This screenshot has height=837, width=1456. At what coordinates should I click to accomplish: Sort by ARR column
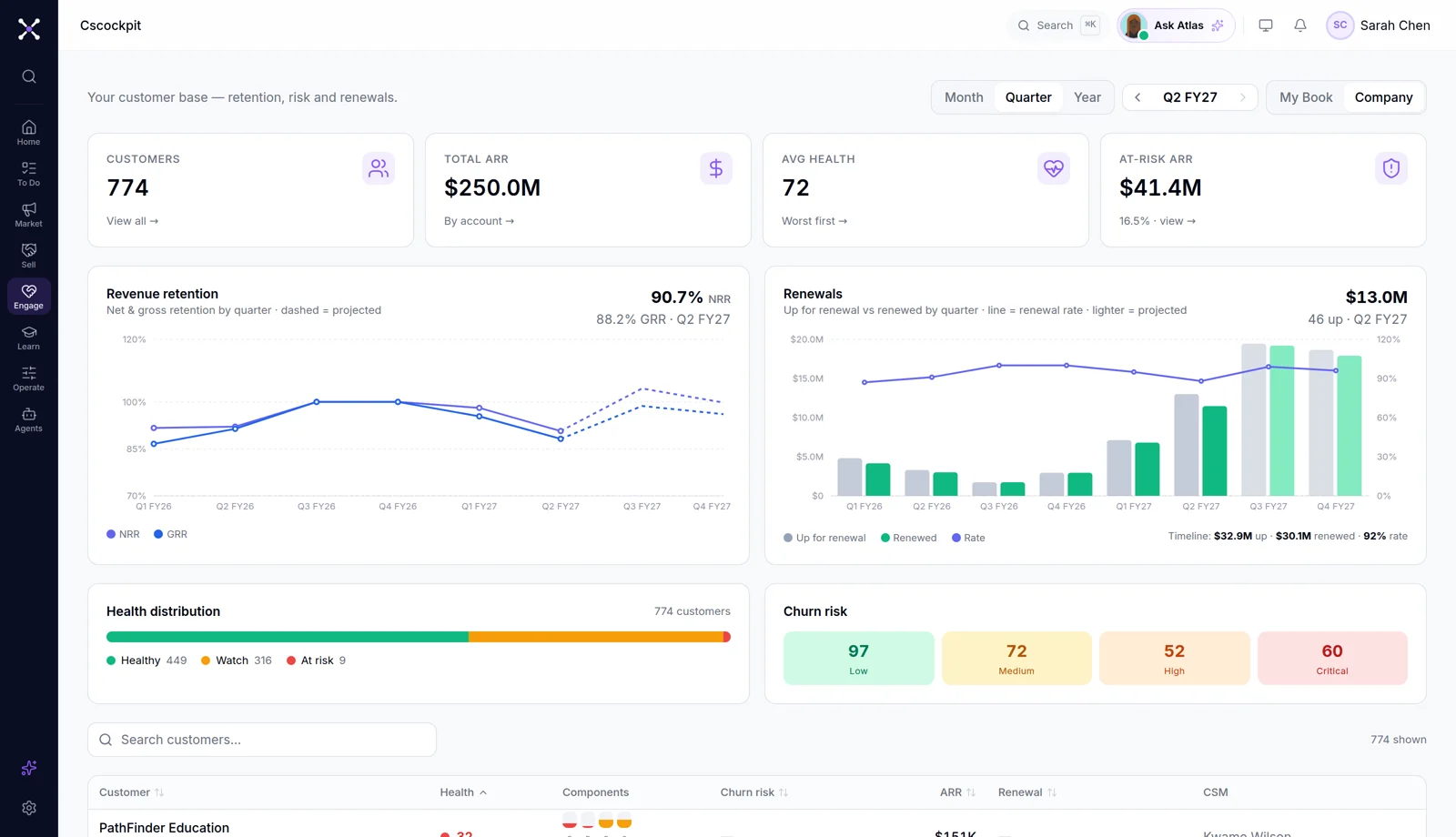957,792
